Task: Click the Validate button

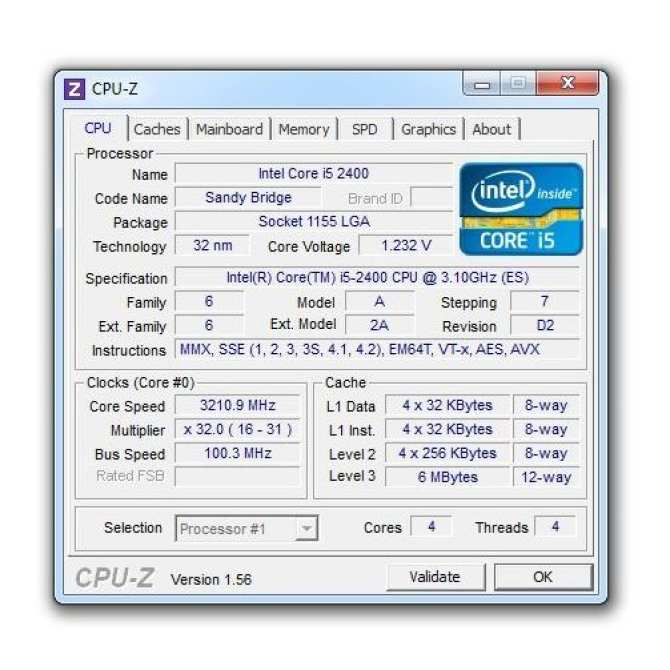Action: pos(435,577)
